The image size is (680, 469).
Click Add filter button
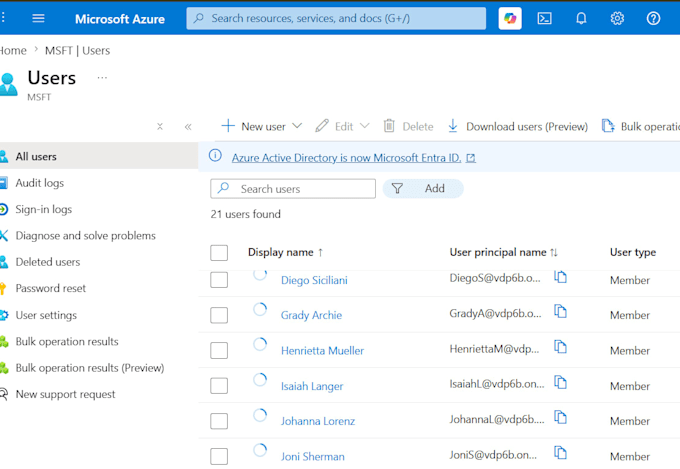(423, 188)
